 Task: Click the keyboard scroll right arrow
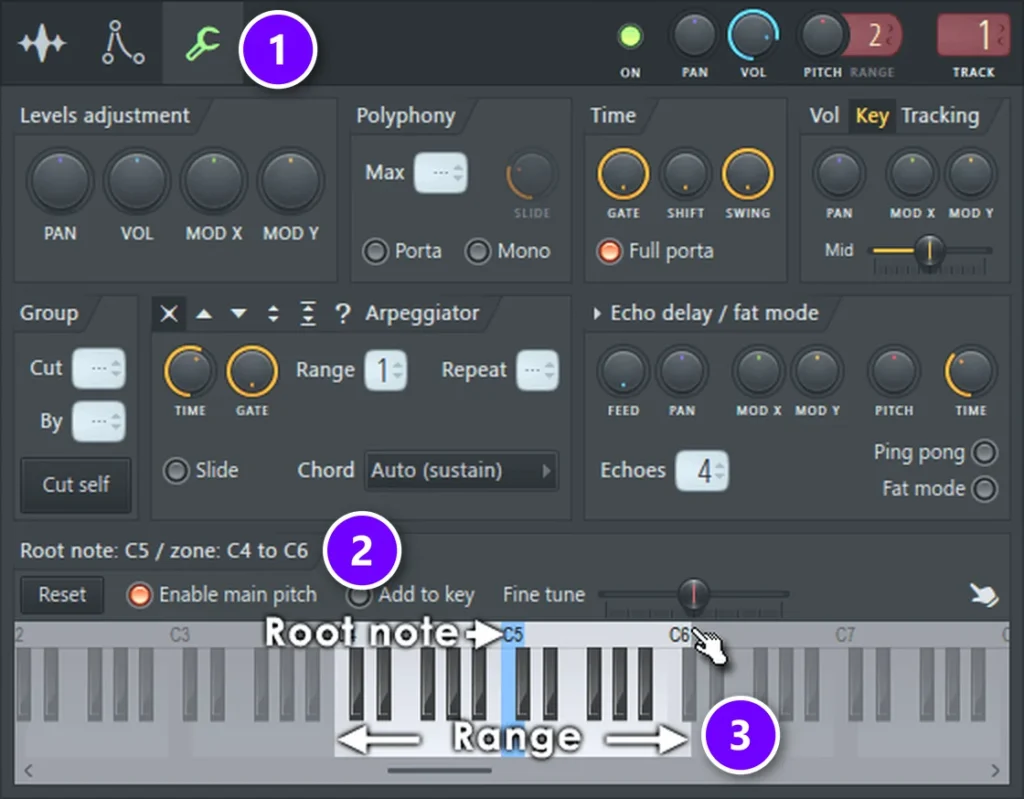pos(995,771)
